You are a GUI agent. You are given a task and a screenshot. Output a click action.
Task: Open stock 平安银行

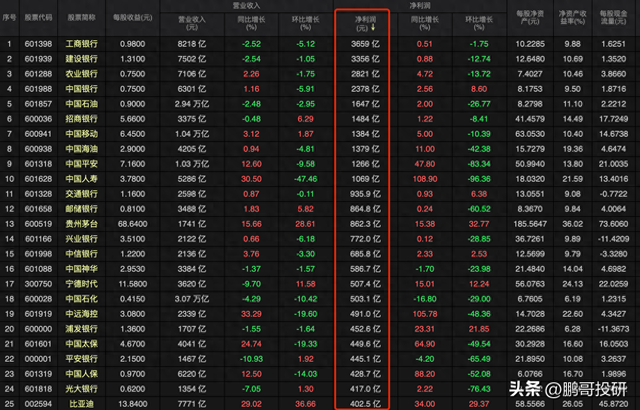[82, 359]
